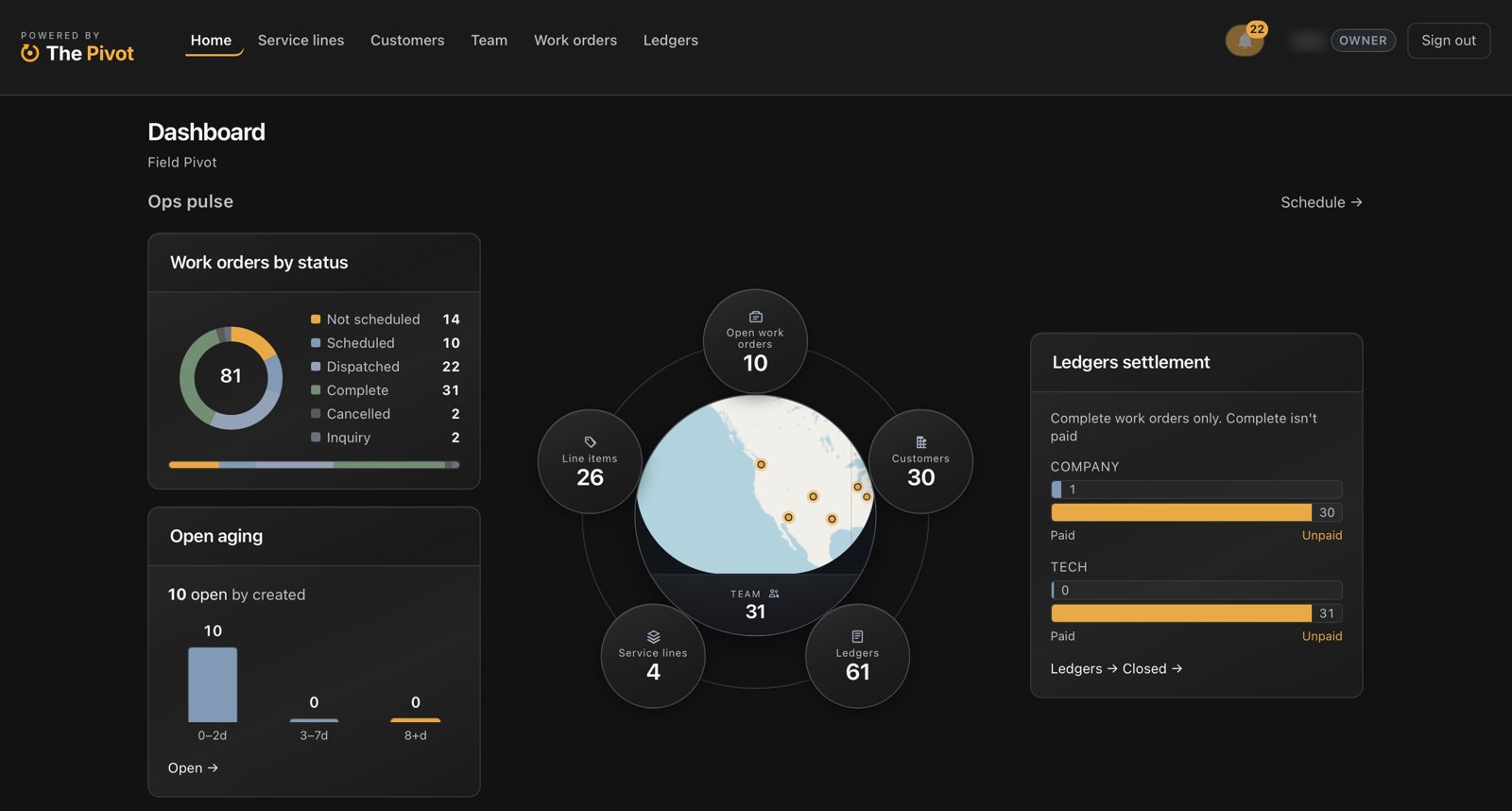Click the 8+d aging bar label
Screen dimensions: 1512x811
416,735
